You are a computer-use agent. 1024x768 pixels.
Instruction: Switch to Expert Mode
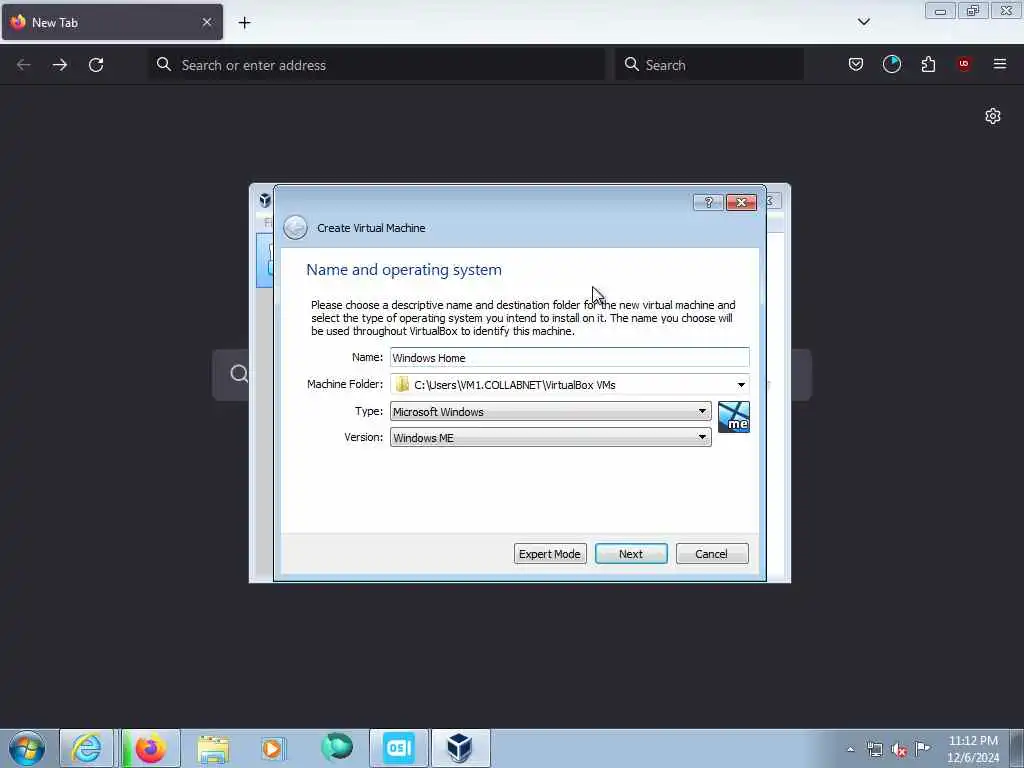tap(550, 554)
